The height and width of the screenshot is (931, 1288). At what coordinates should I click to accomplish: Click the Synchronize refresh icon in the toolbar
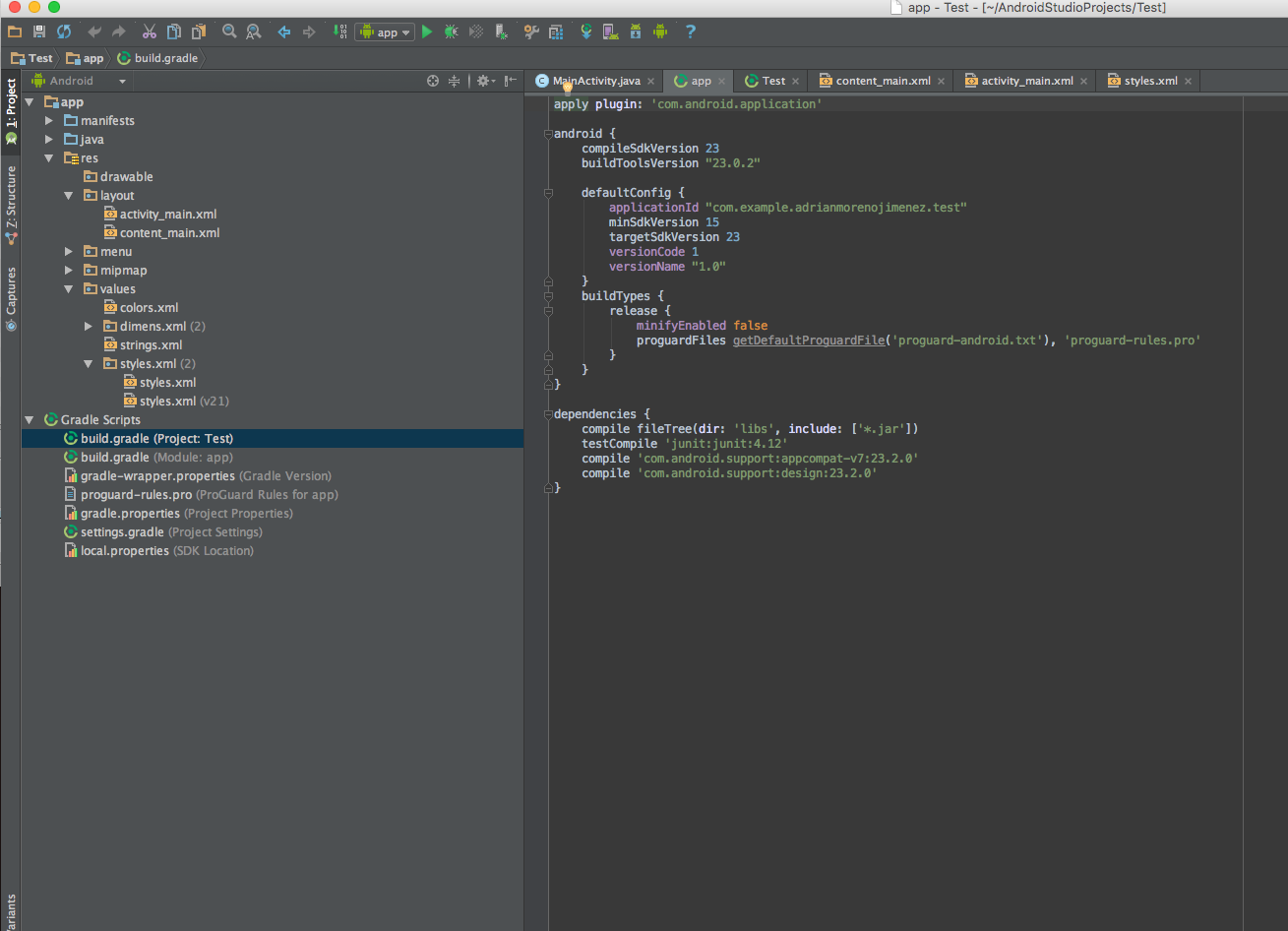[x=64, y=31]
